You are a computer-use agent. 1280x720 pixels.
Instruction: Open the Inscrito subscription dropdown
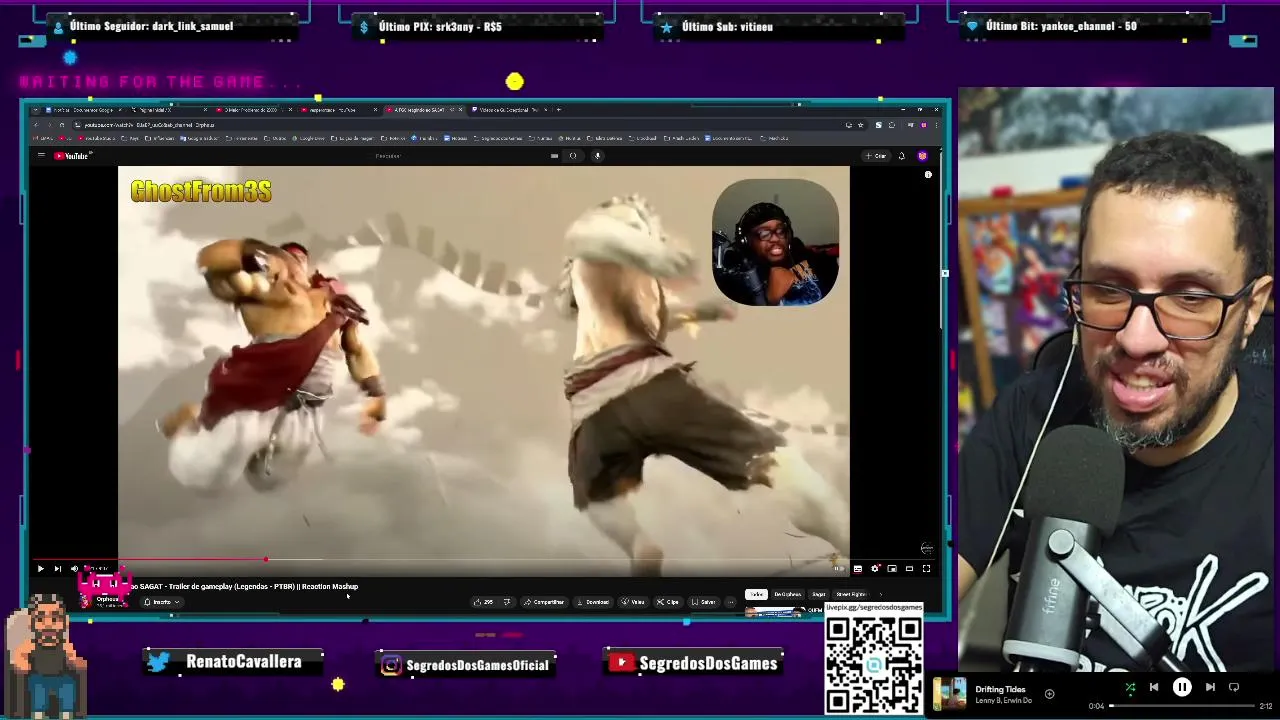pyautogui.click(x=161, y=602)
